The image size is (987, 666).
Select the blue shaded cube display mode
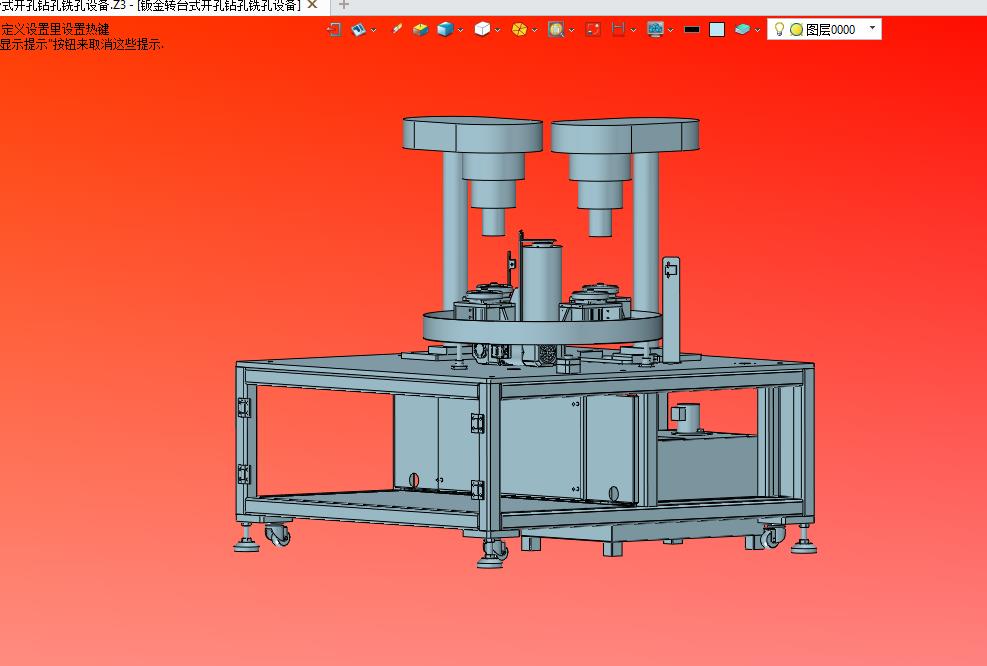445,30
